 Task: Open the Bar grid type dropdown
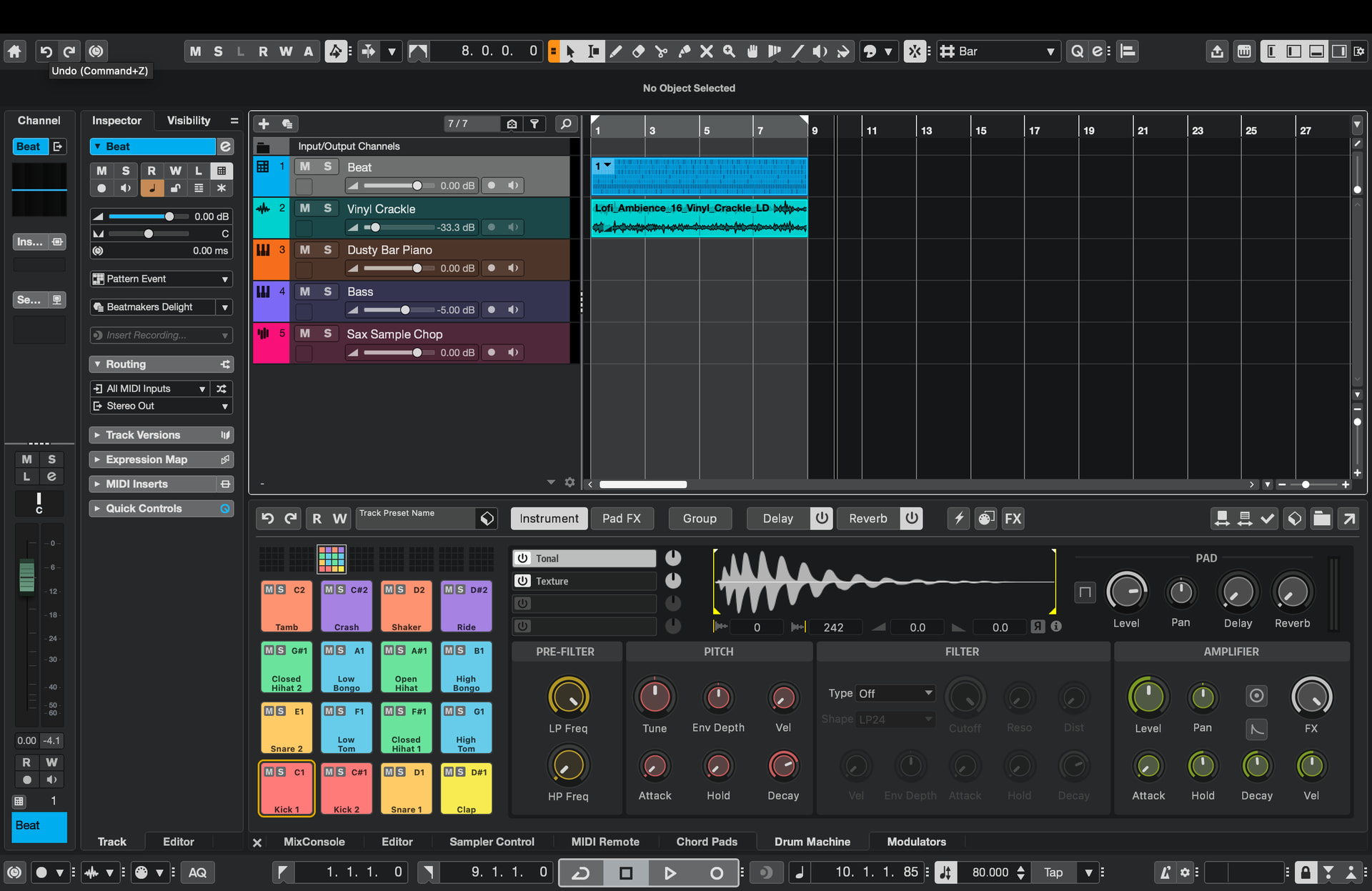pos(998,51)
